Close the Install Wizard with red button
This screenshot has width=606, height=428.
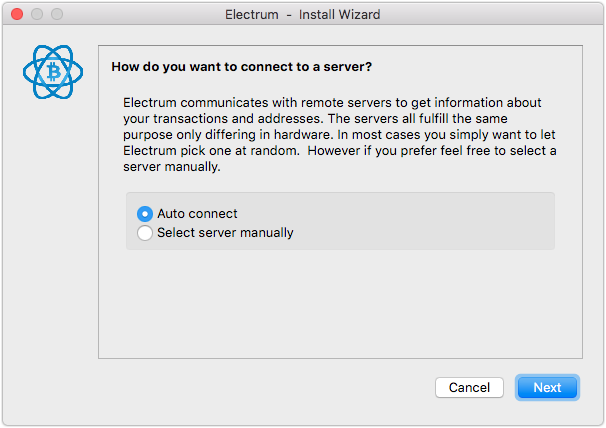pos(17,14)
